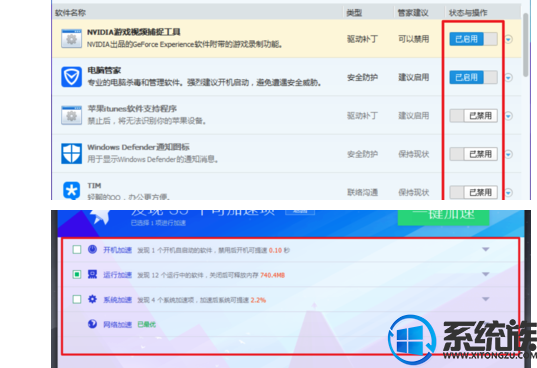Open the 开机加速 link

coord(117,250)
